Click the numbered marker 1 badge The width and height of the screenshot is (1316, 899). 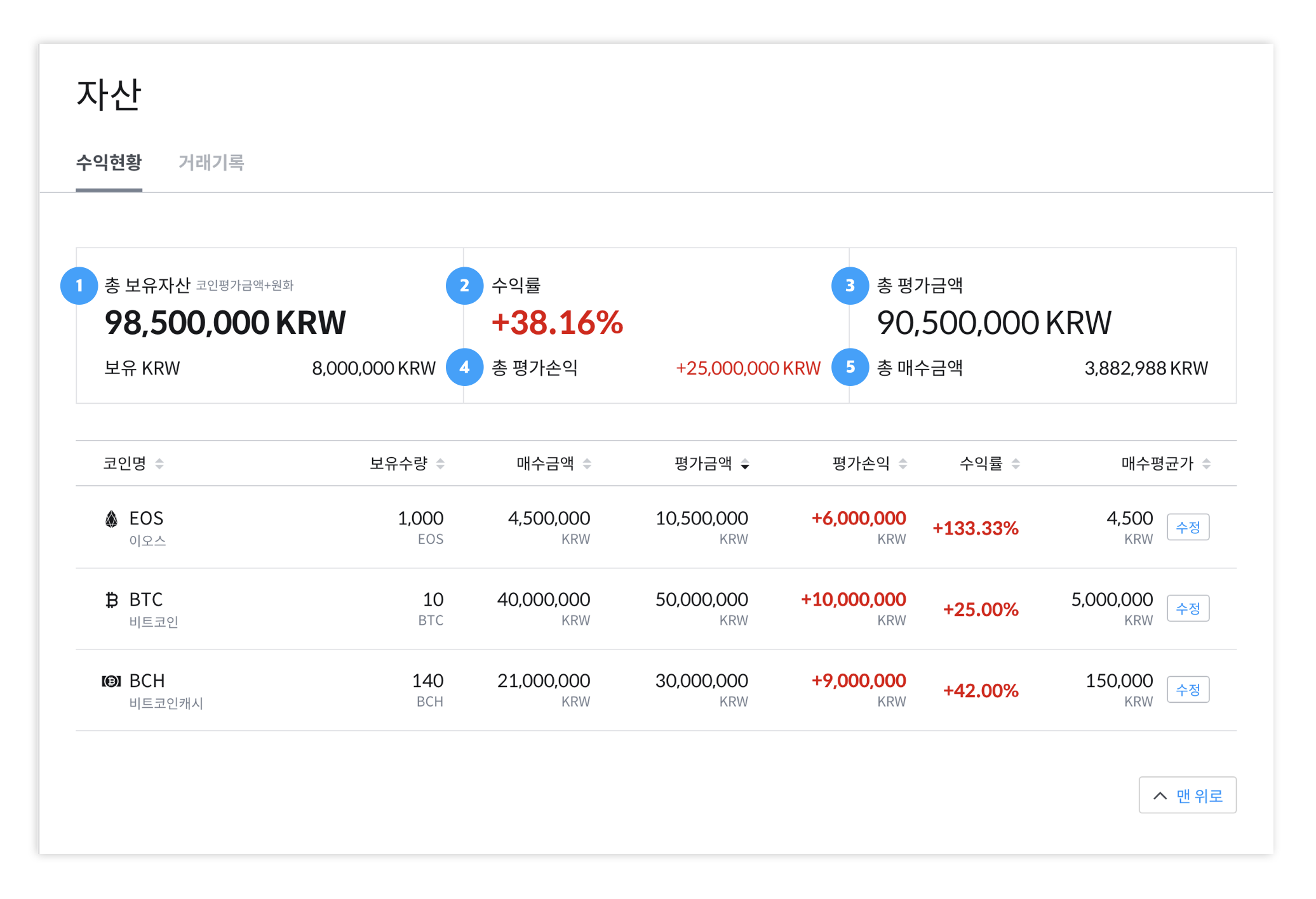tap(79, 286)
